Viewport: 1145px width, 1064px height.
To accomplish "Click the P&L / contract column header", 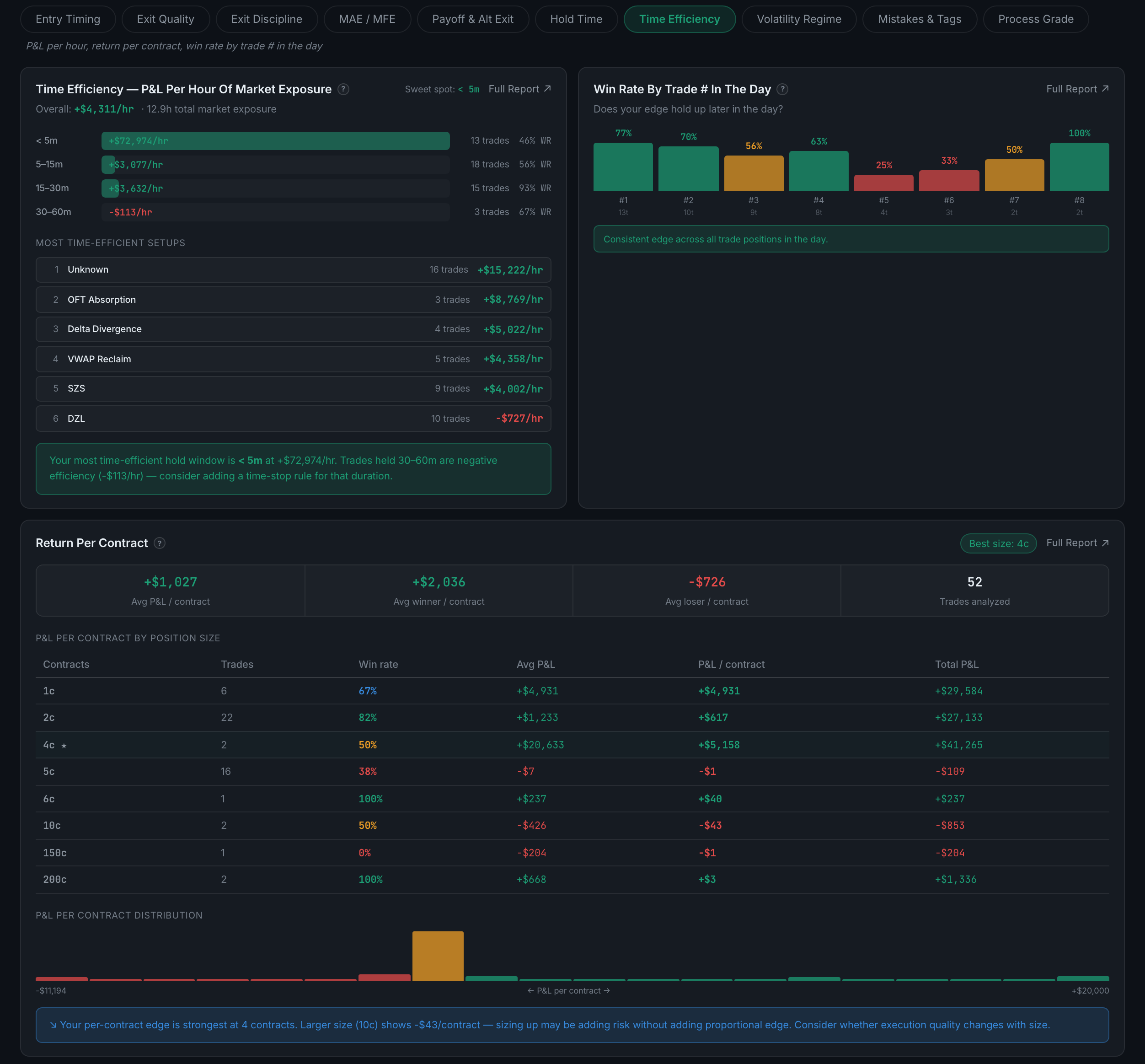I will pos(731,664).
